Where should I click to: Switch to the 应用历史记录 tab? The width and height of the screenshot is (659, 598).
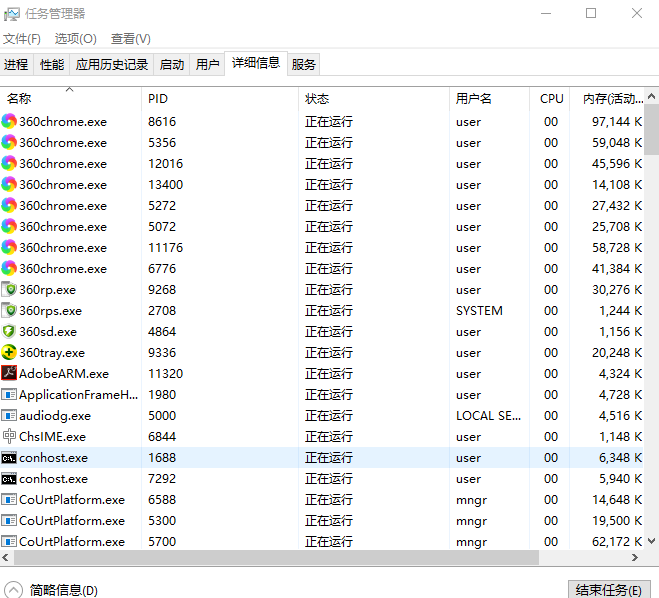click(112, 65)
